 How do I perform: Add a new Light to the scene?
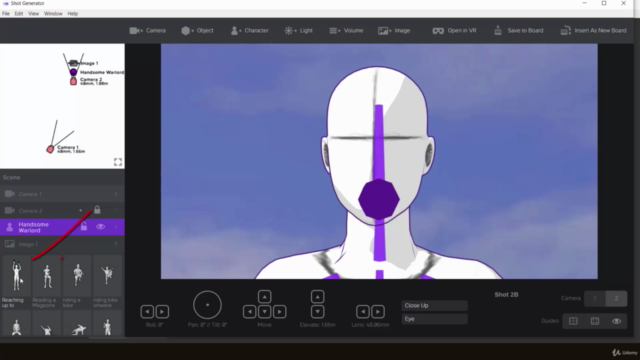pyautogui.click(x=298, y=31)
